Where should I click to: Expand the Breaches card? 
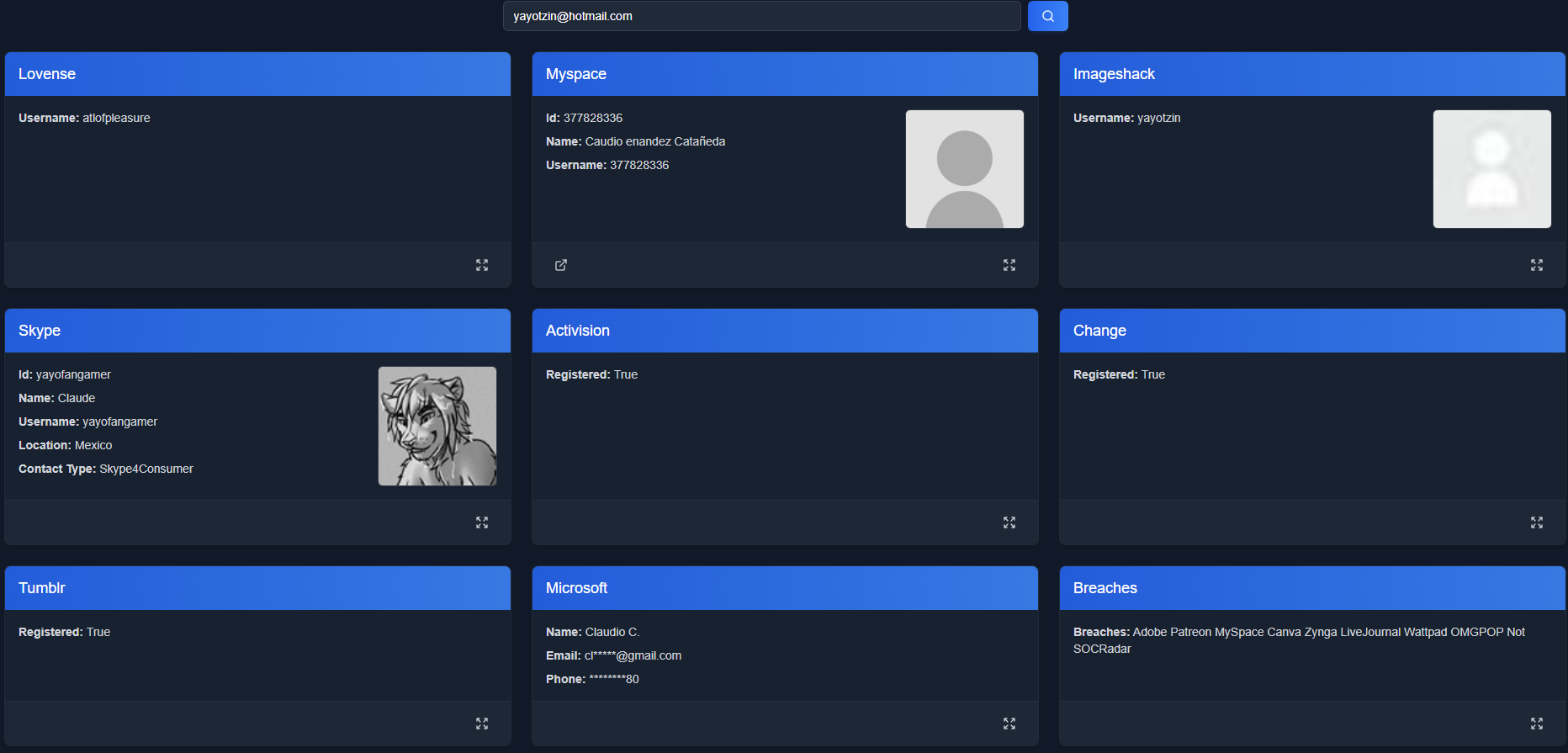coord(1537,724)
